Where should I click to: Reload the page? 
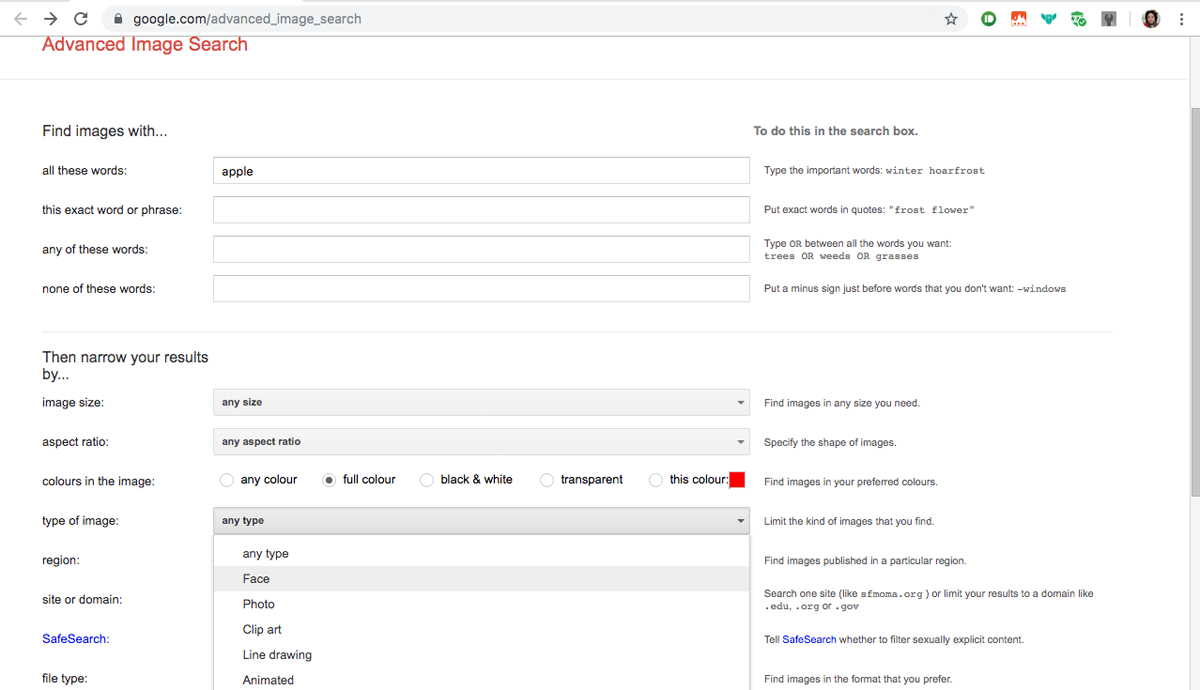[x=80, y=17]
